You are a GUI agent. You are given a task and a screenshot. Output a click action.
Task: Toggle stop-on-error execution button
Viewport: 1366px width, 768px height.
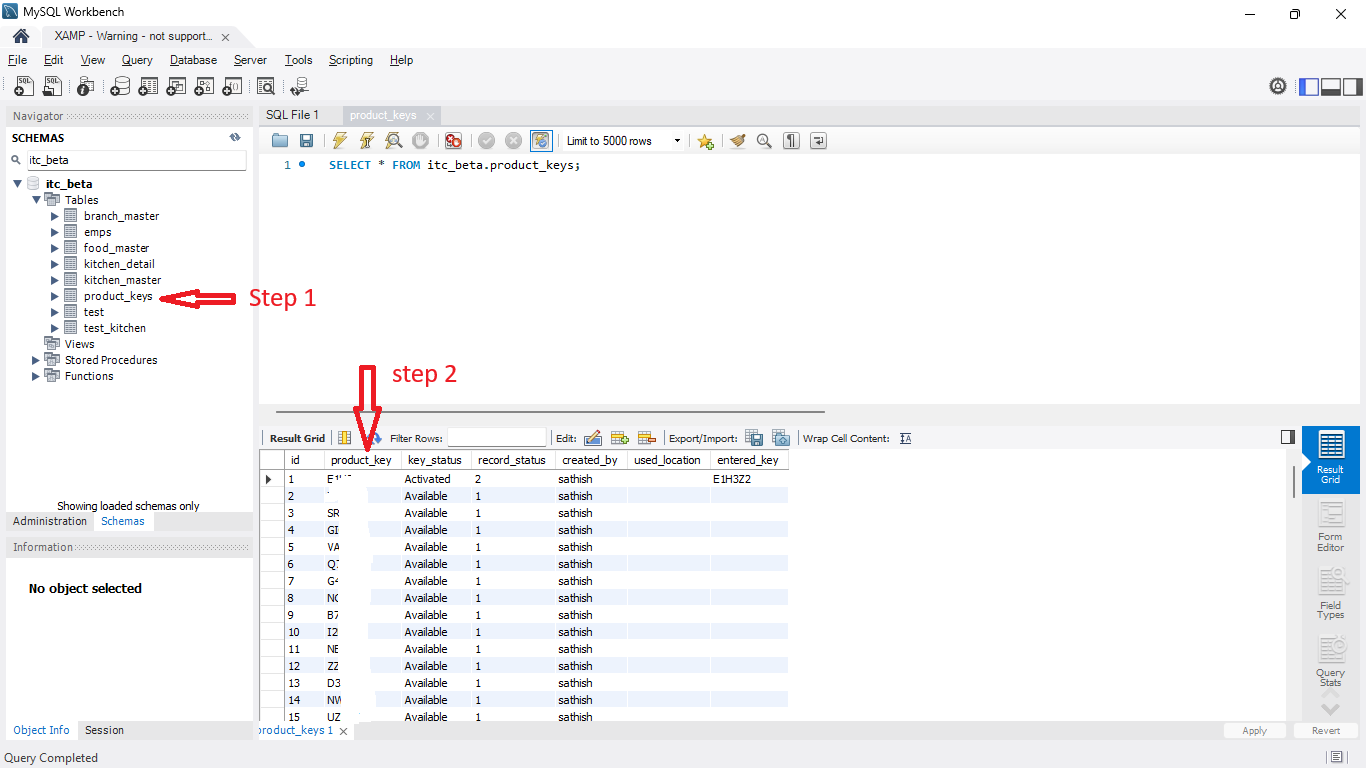coord(453,141)
